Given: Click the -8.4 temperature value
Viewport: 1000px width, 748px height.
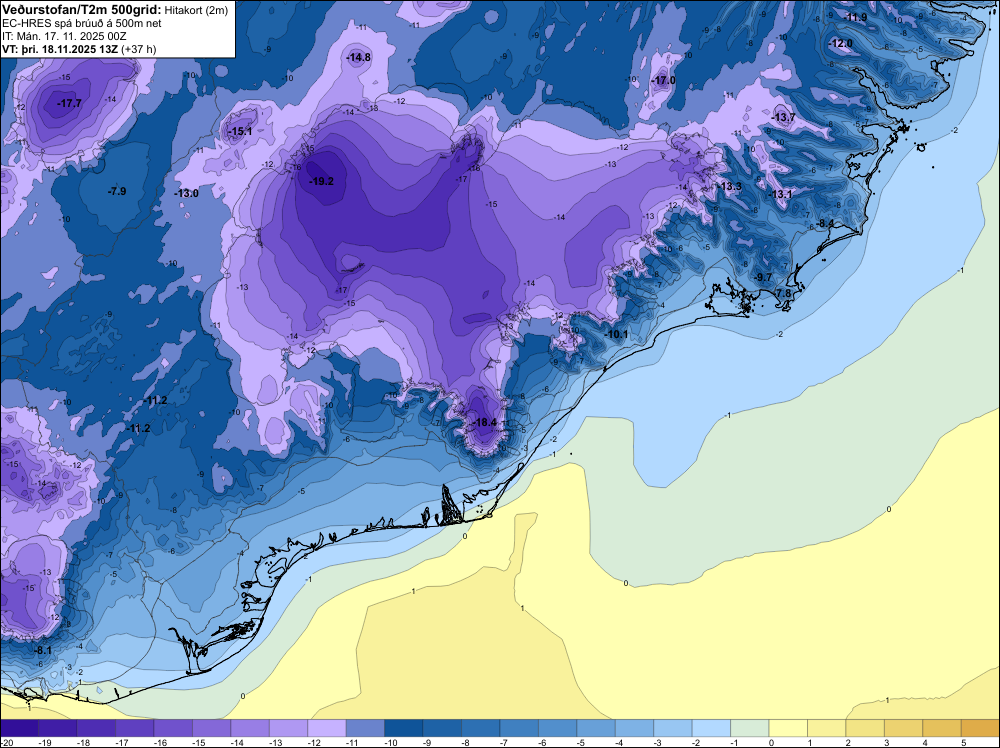Looking at the screenshot, I should [825, 223].
